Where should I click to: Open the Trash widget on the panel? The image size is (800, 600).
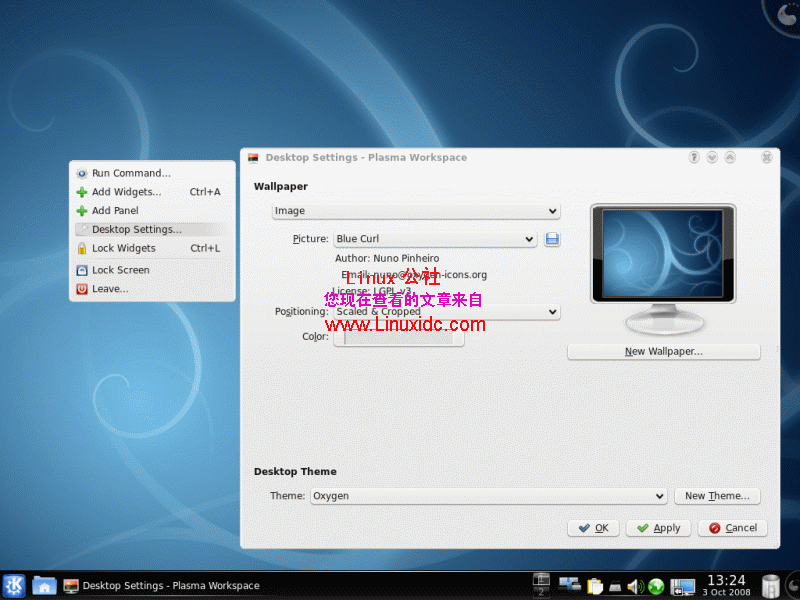769,585
